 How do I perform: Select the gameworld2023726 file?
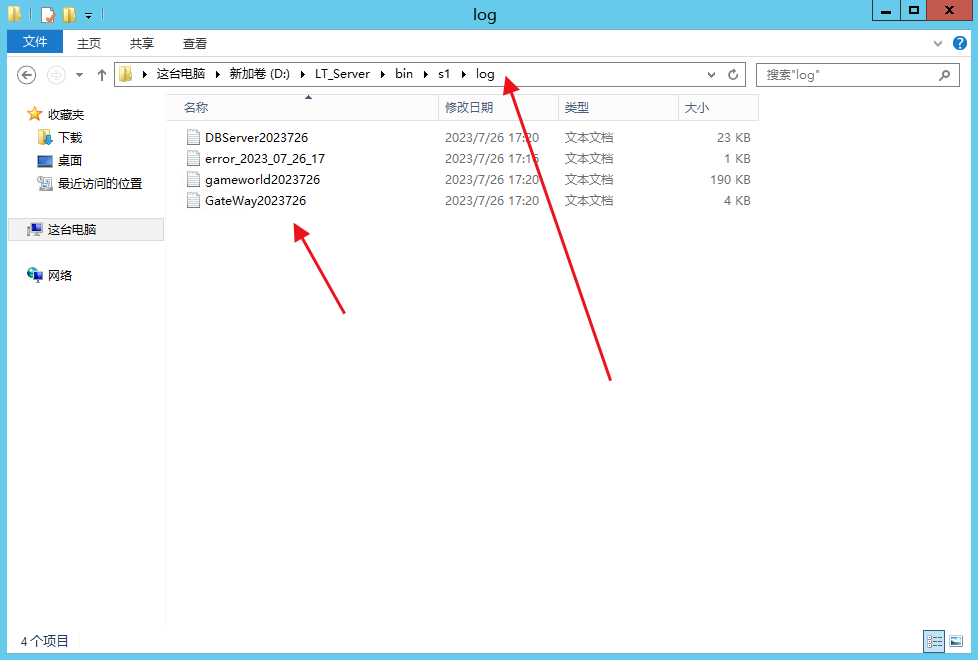click(262, 180)
